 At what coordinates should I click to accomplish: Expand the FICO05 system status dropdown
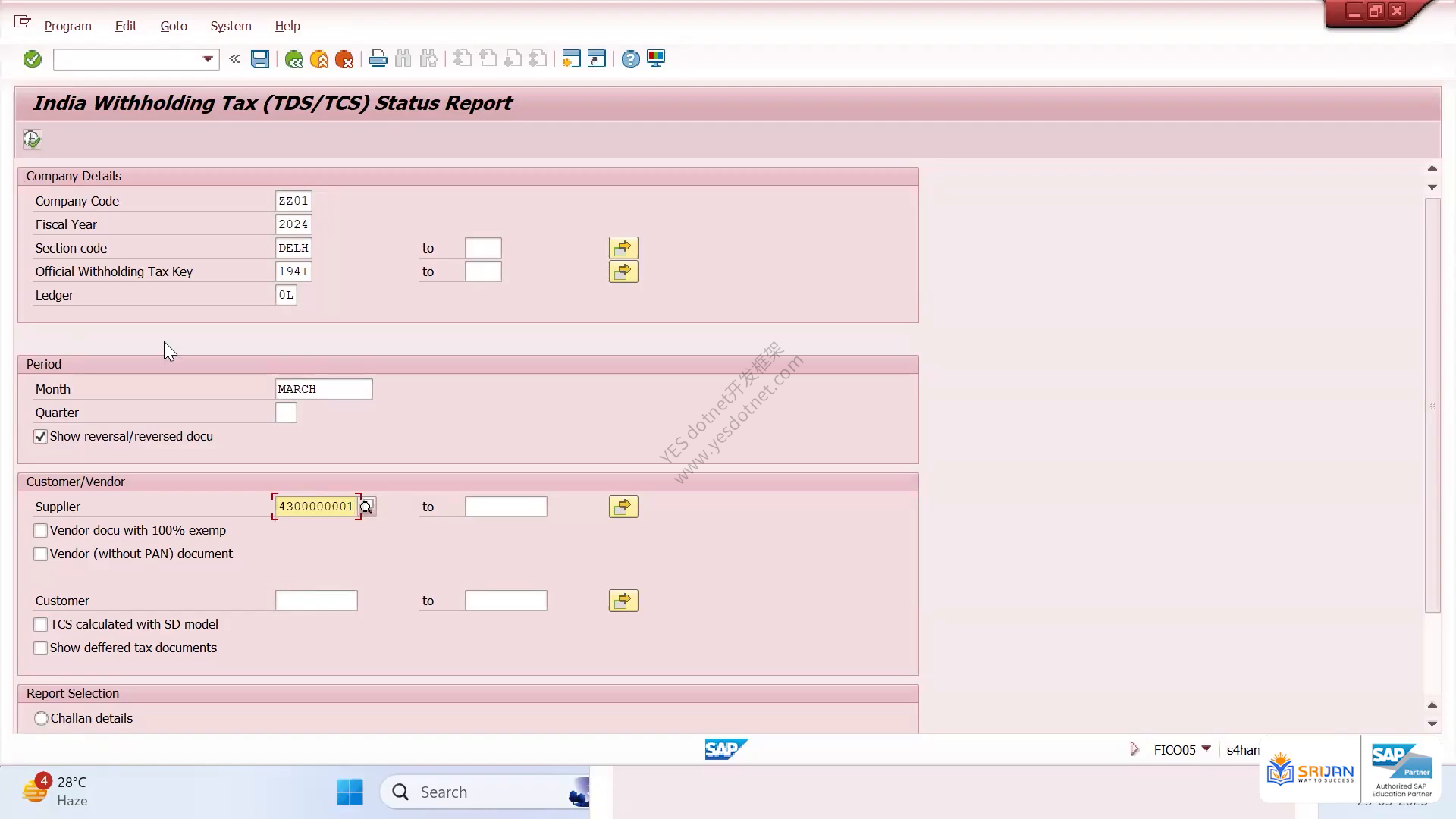click(1207, 749)
